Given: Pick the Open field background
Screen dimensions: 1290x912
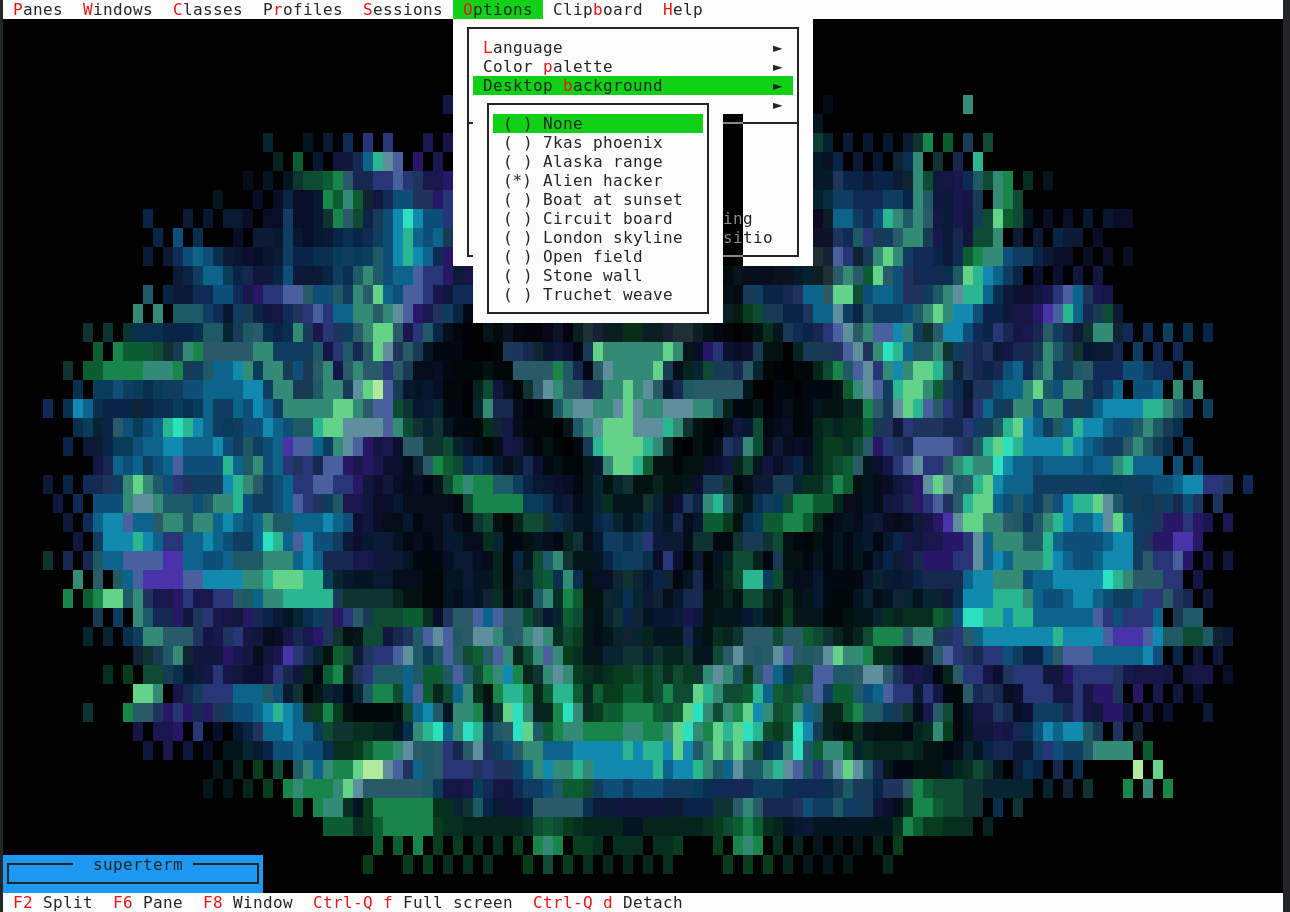Looking at the screenshot, I should 598,256.
